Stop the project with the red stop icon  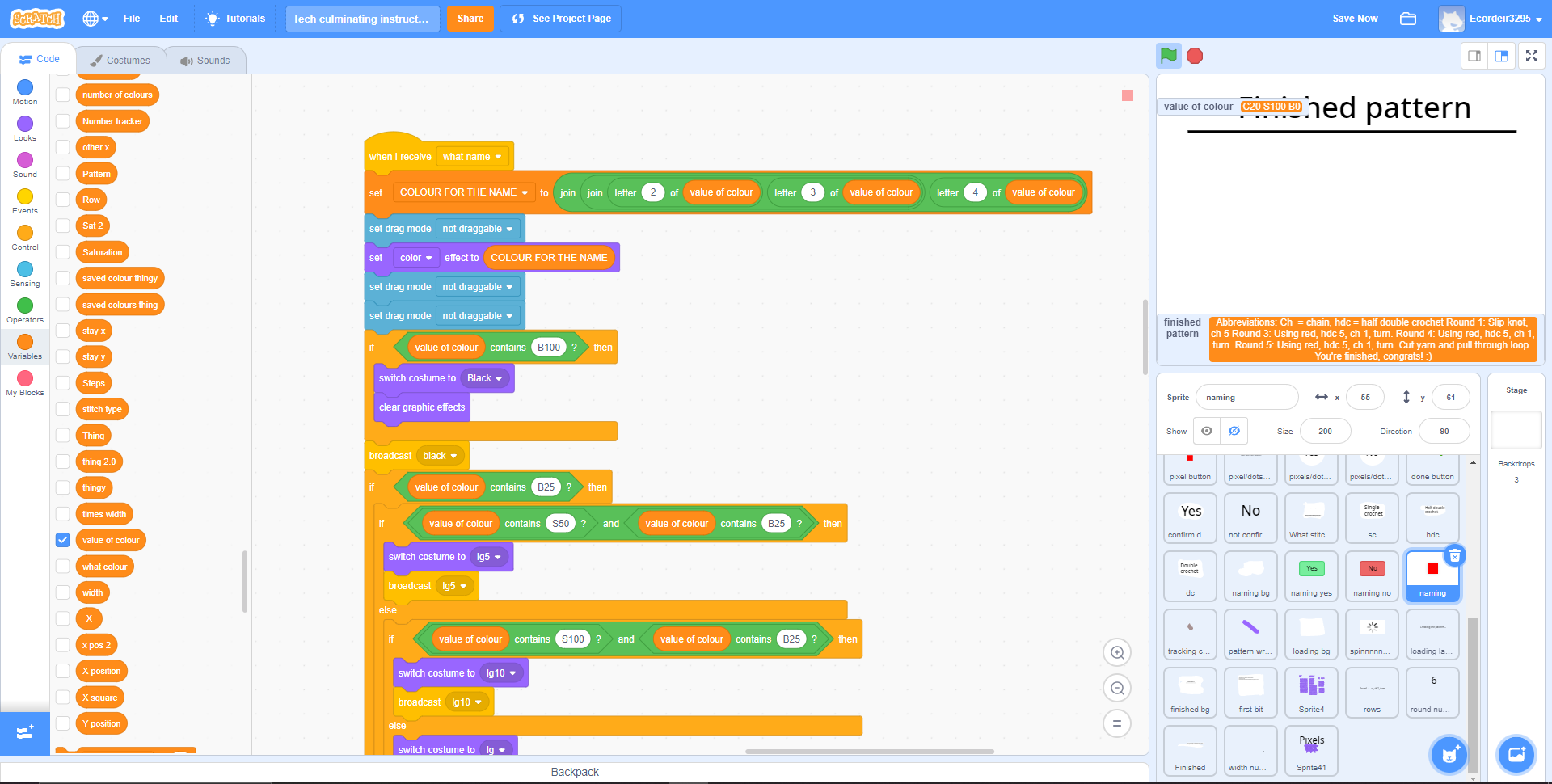point(1195,56)
